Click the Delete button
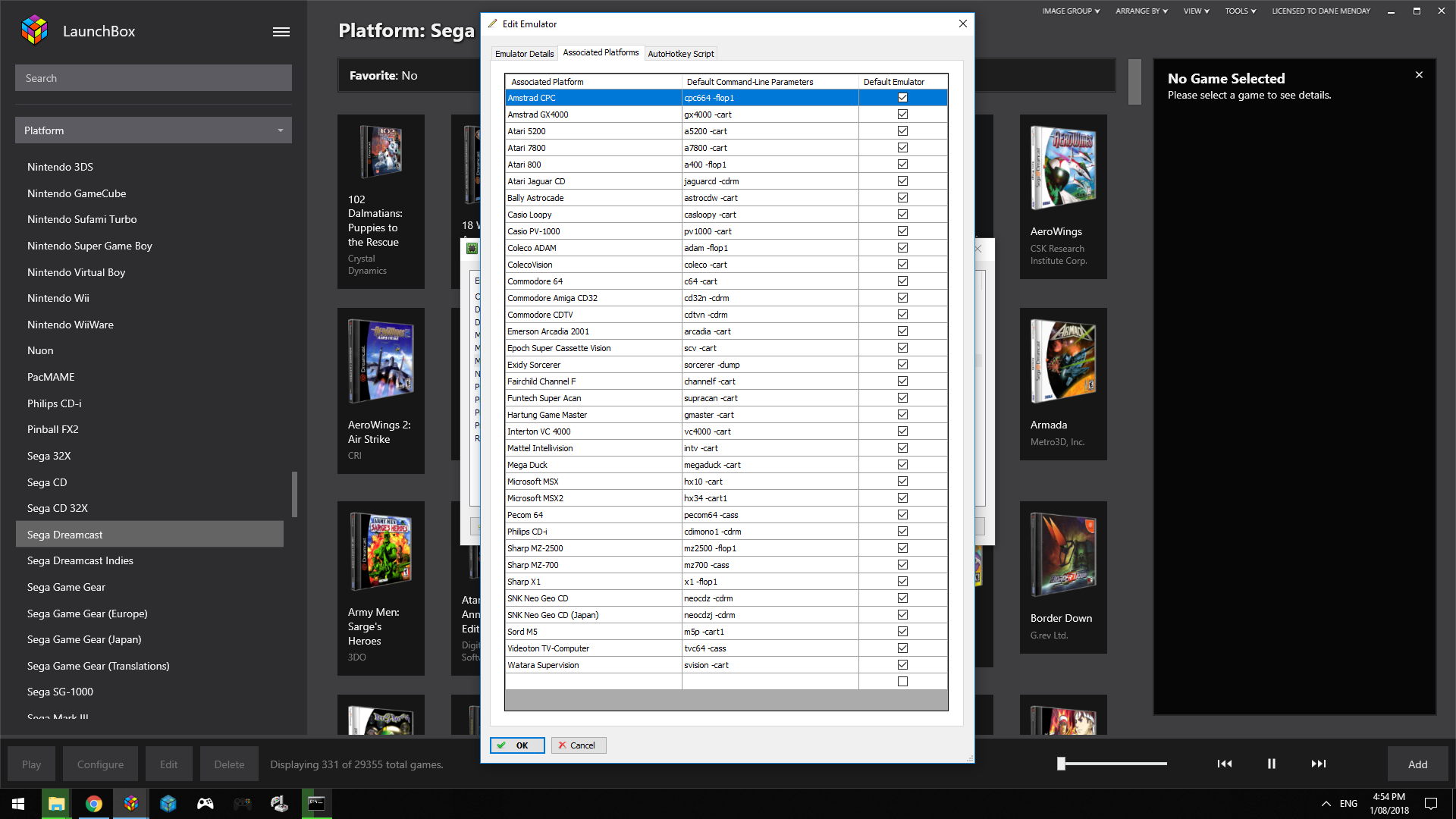 pyautogui.click(x=229, y=764)
